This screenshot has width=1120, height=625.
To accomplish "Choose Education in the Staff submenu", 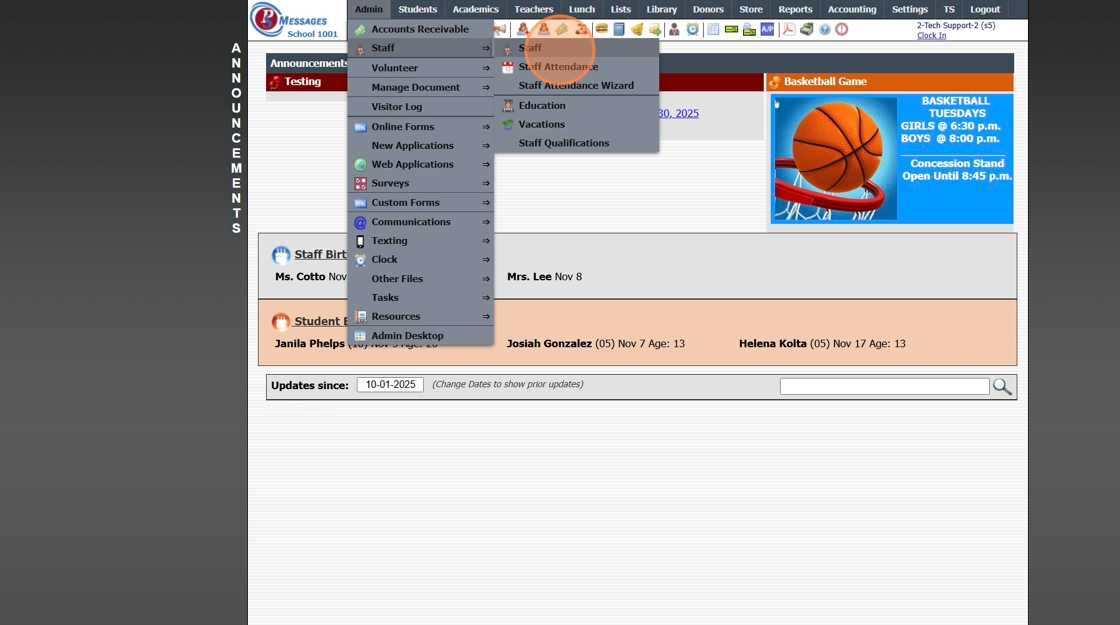I will 576,105.
